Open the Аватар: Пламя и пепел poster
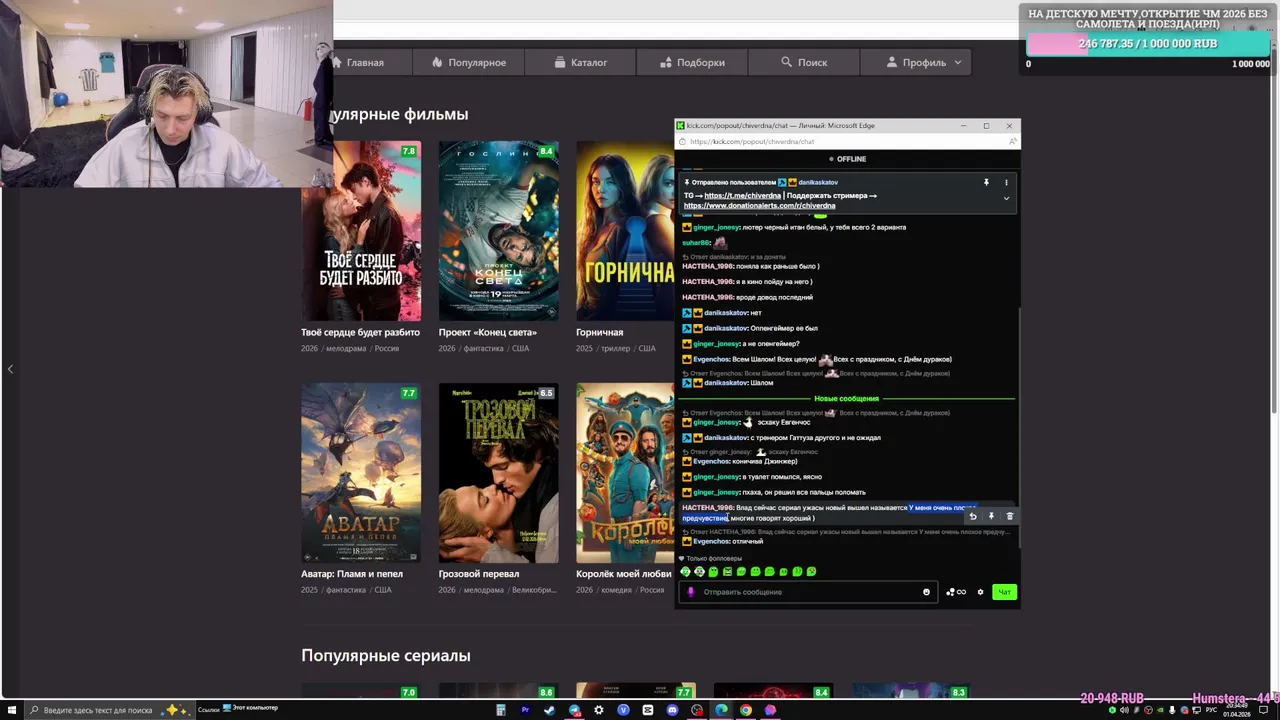Image resolution: width=1280 pixels, height=720 pixels. click(361, 473)
